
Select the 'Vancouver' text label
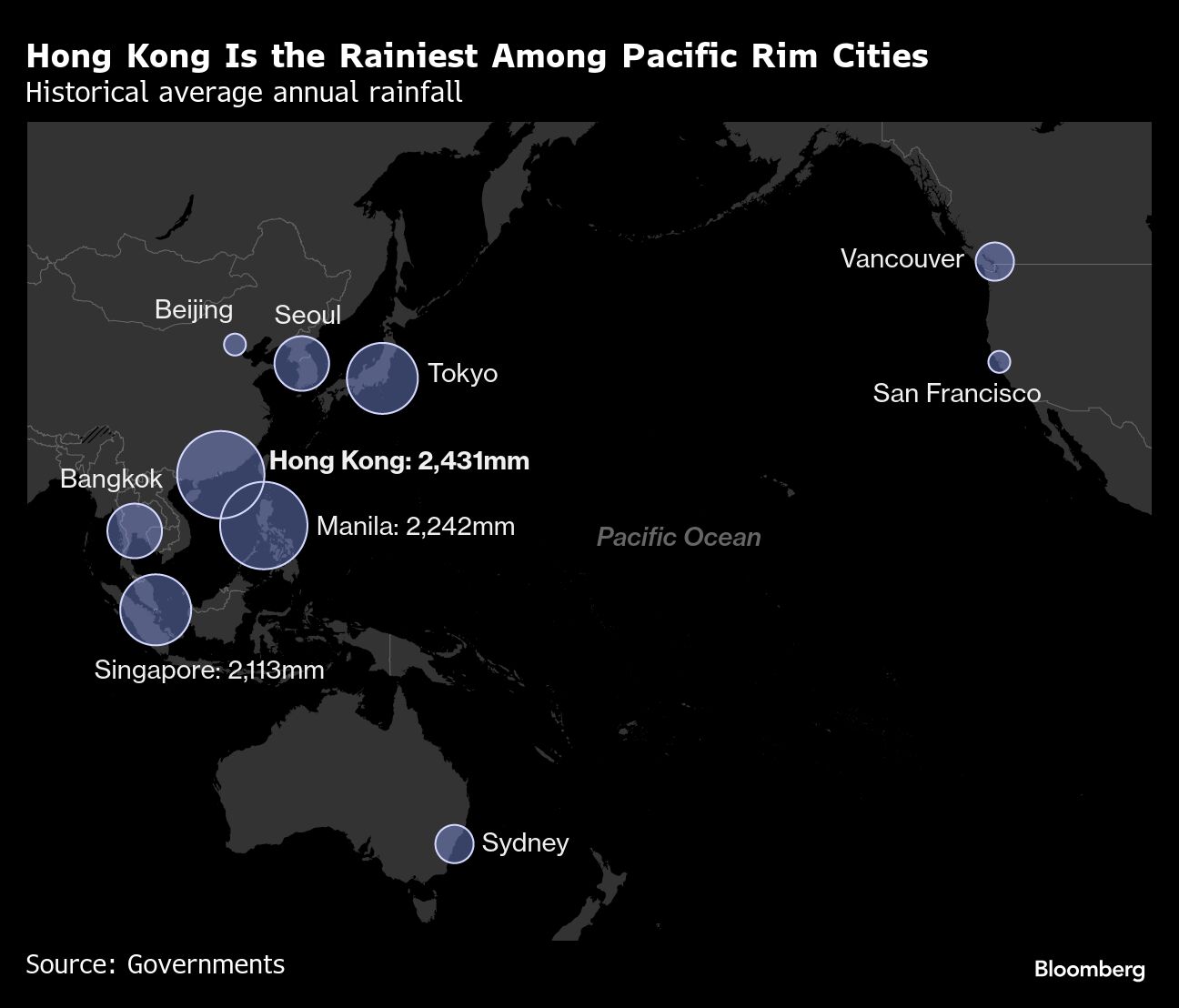[902, 259]
